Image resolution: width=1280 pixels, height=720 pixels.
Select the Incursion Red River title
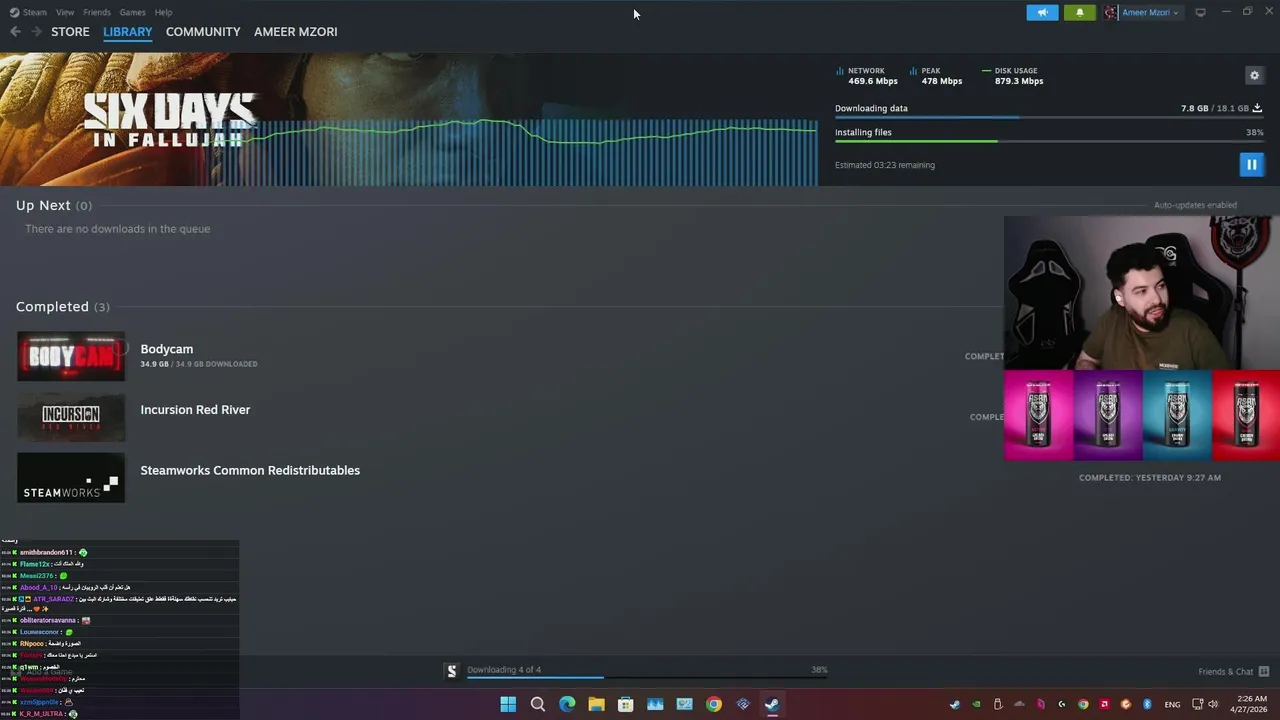click(x=195, y=410)
